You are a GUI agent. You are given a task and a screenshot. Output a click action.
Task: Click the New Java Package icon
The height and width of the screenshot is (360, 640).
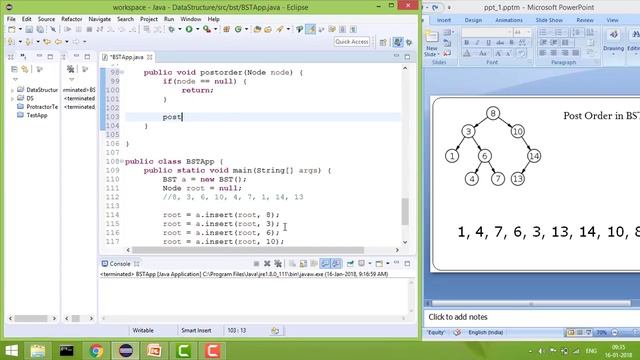tap(227, 29)
